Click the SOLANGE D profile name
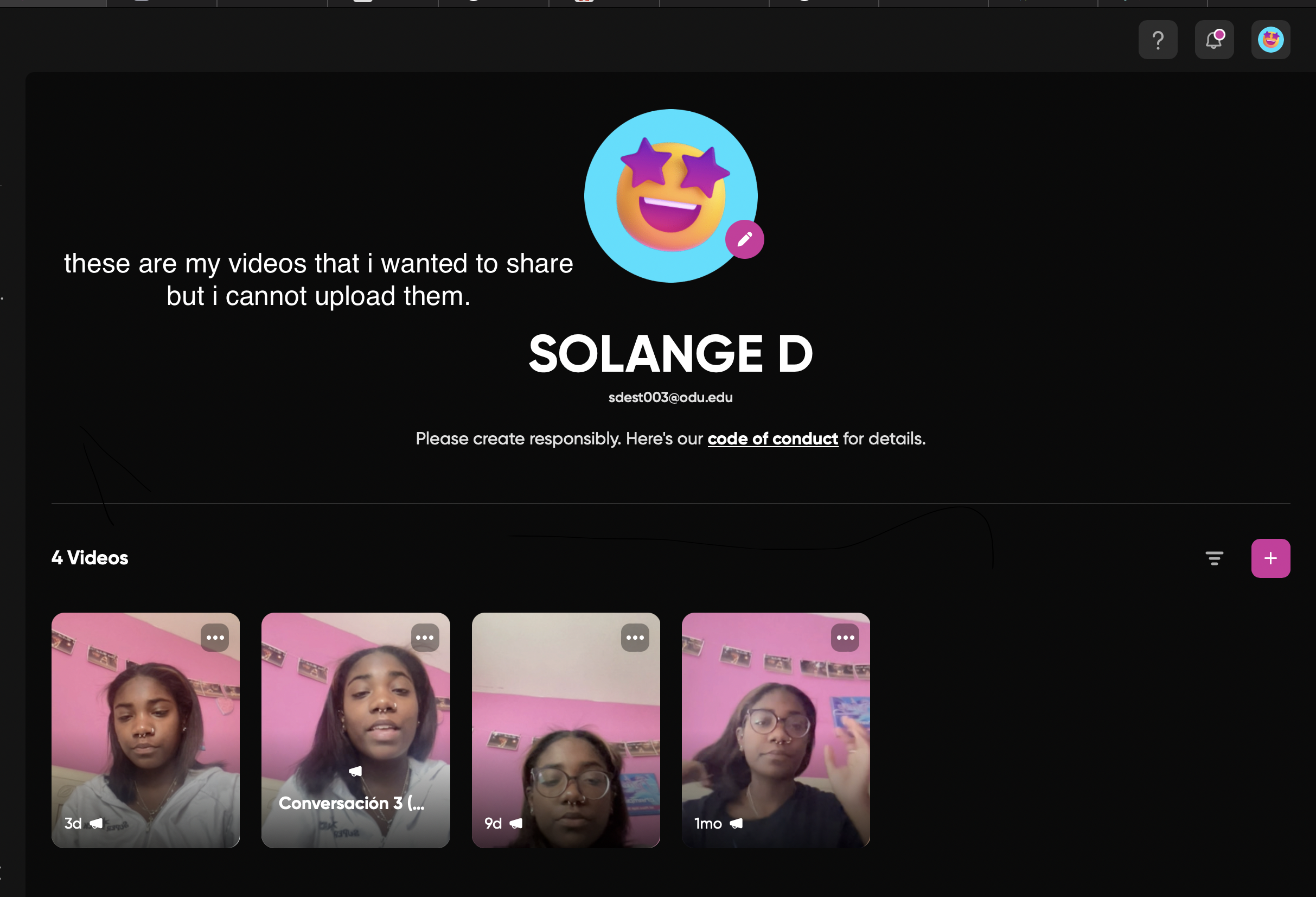 [x=670, y=354]
